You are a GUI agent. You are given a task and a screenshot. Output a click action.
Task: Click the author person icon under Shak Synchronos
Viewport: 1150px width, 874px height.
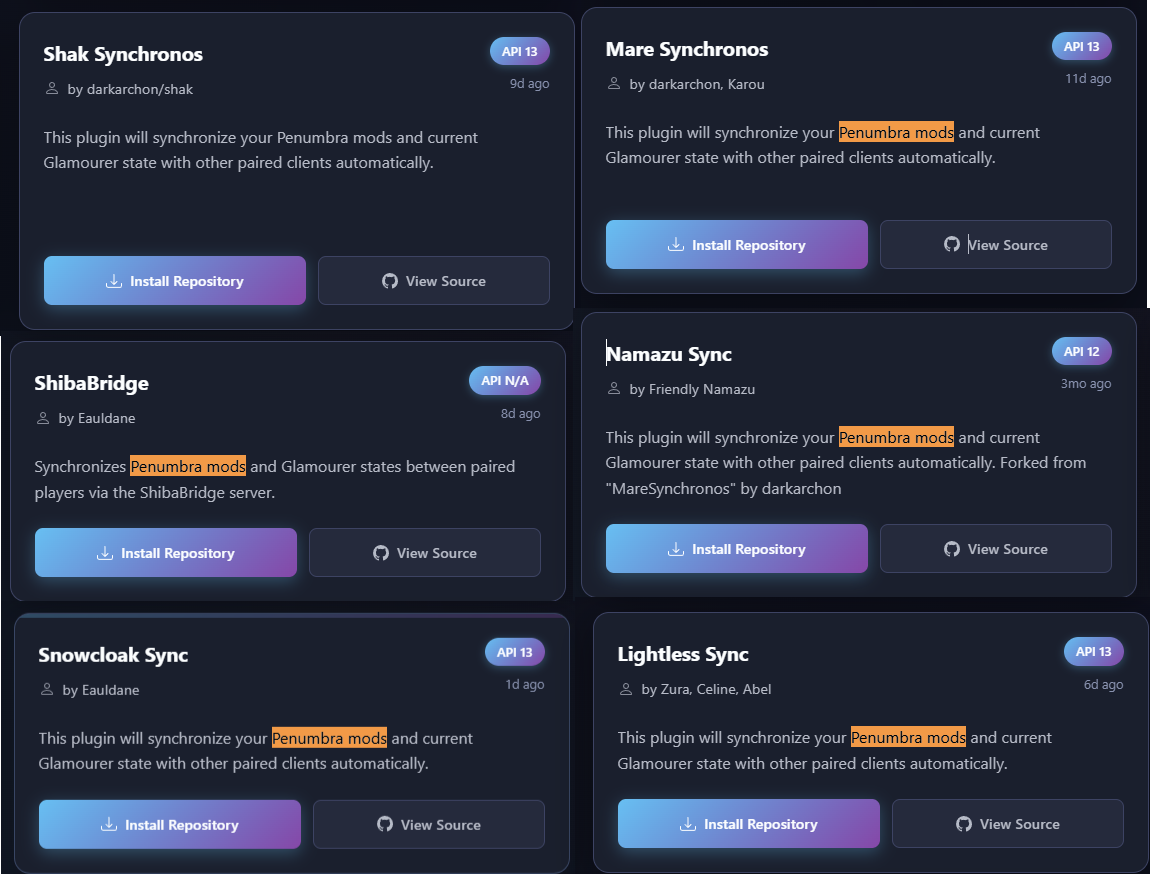(x=52, y=89)
